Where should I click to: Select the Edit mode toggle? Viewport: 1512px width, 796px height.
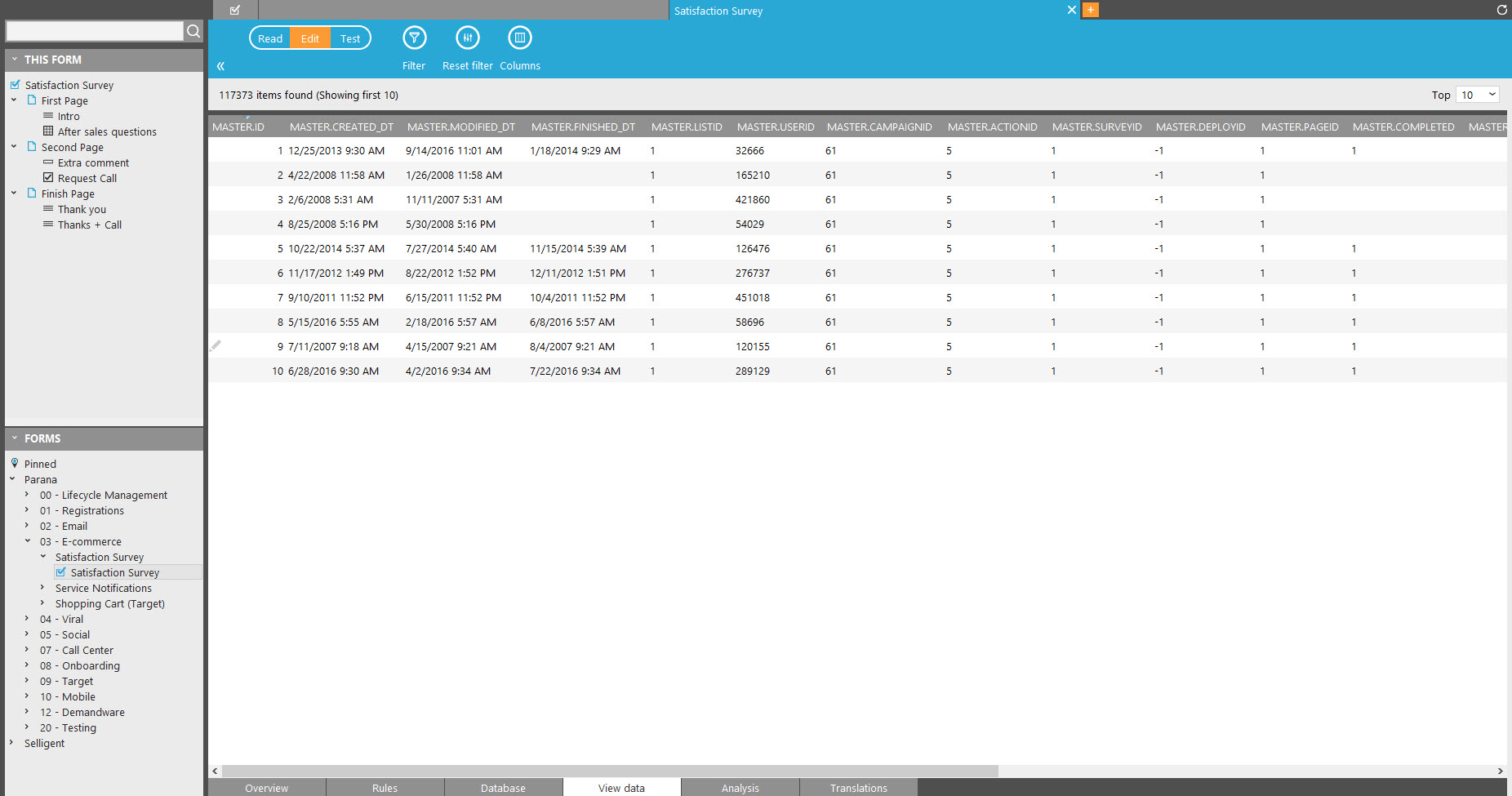310,38
